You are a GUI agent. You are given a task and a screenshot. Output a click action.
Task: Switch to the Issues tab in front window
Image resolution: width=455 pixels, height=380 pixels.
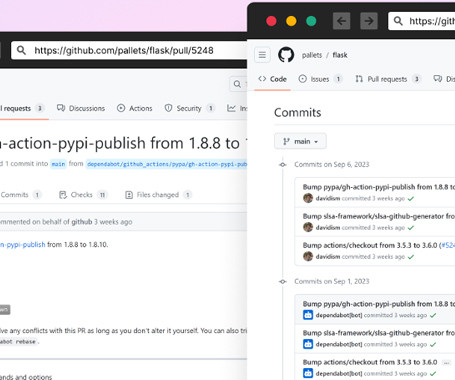click(320, 79)
